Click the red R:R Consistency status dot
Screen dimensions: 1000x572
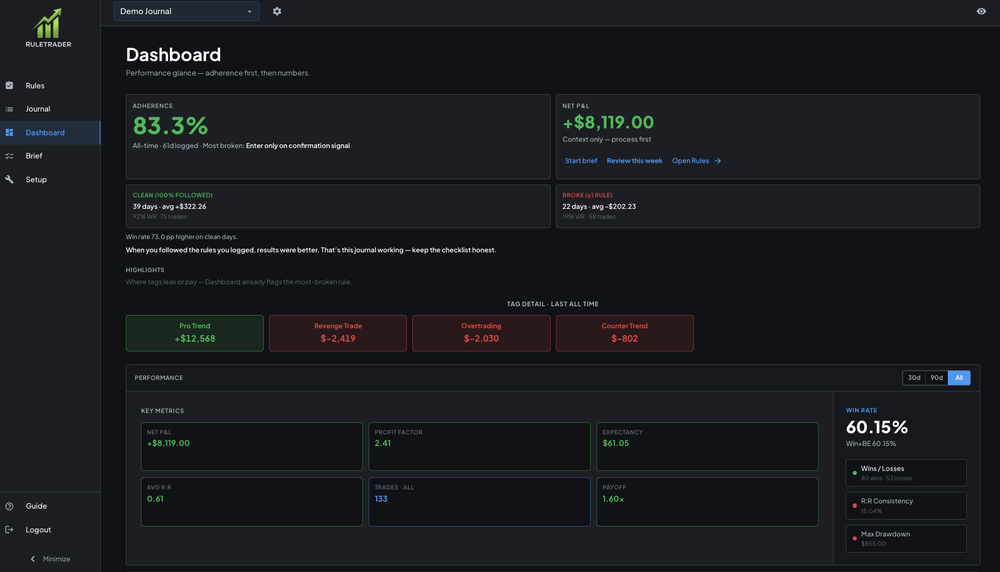(855, 506)
